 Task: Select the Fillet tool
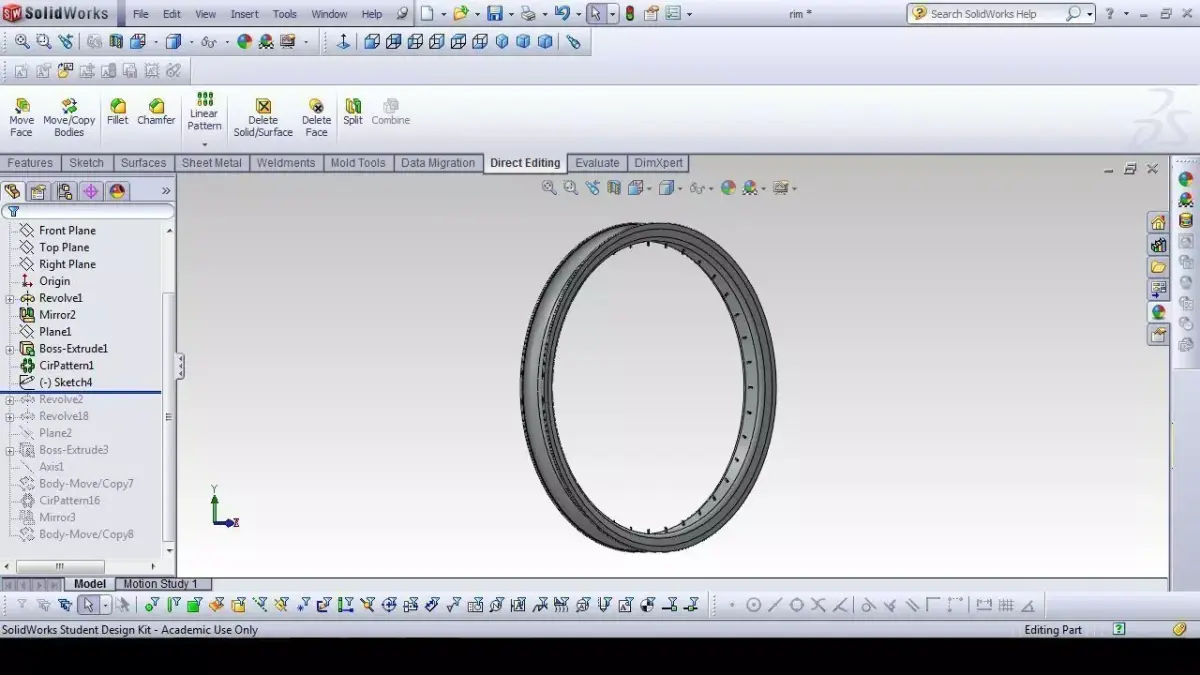117,110
